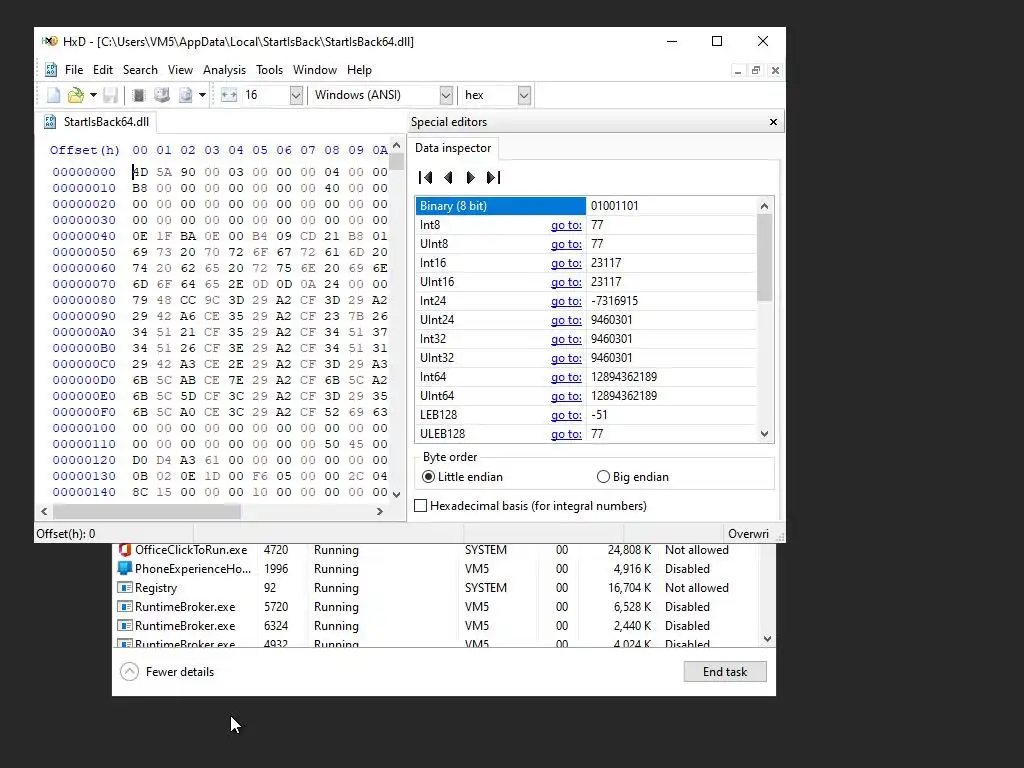This screenshot has width=1024, height=768.
Task: Open the Open-file dropdown arrow
Action: click(93, 95)
